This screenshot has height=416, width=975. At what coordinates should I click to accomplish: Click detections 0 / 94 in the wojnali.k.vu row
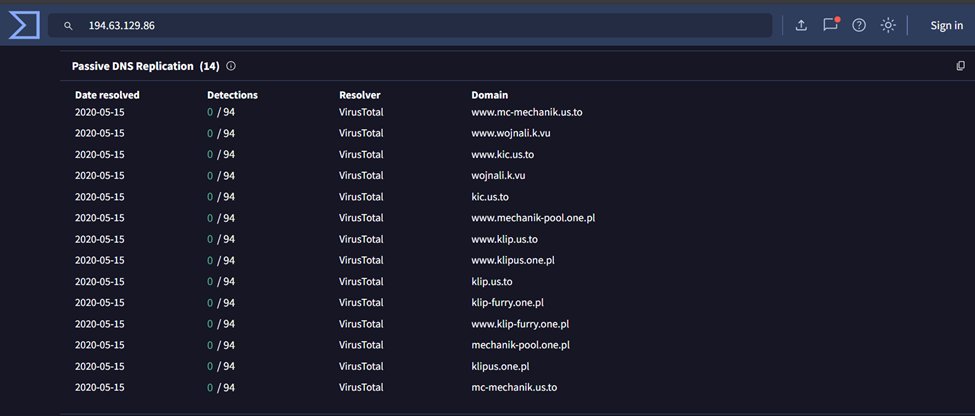(221, 175)
